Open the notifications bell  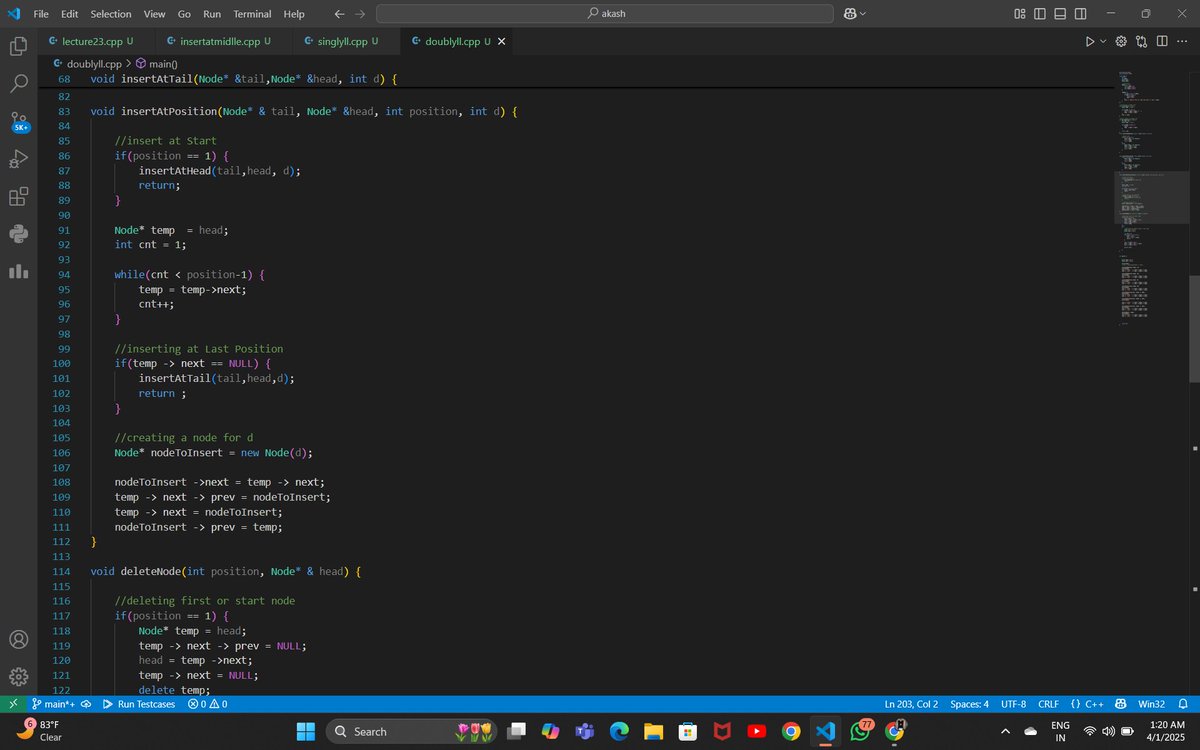coord(1183,704)
